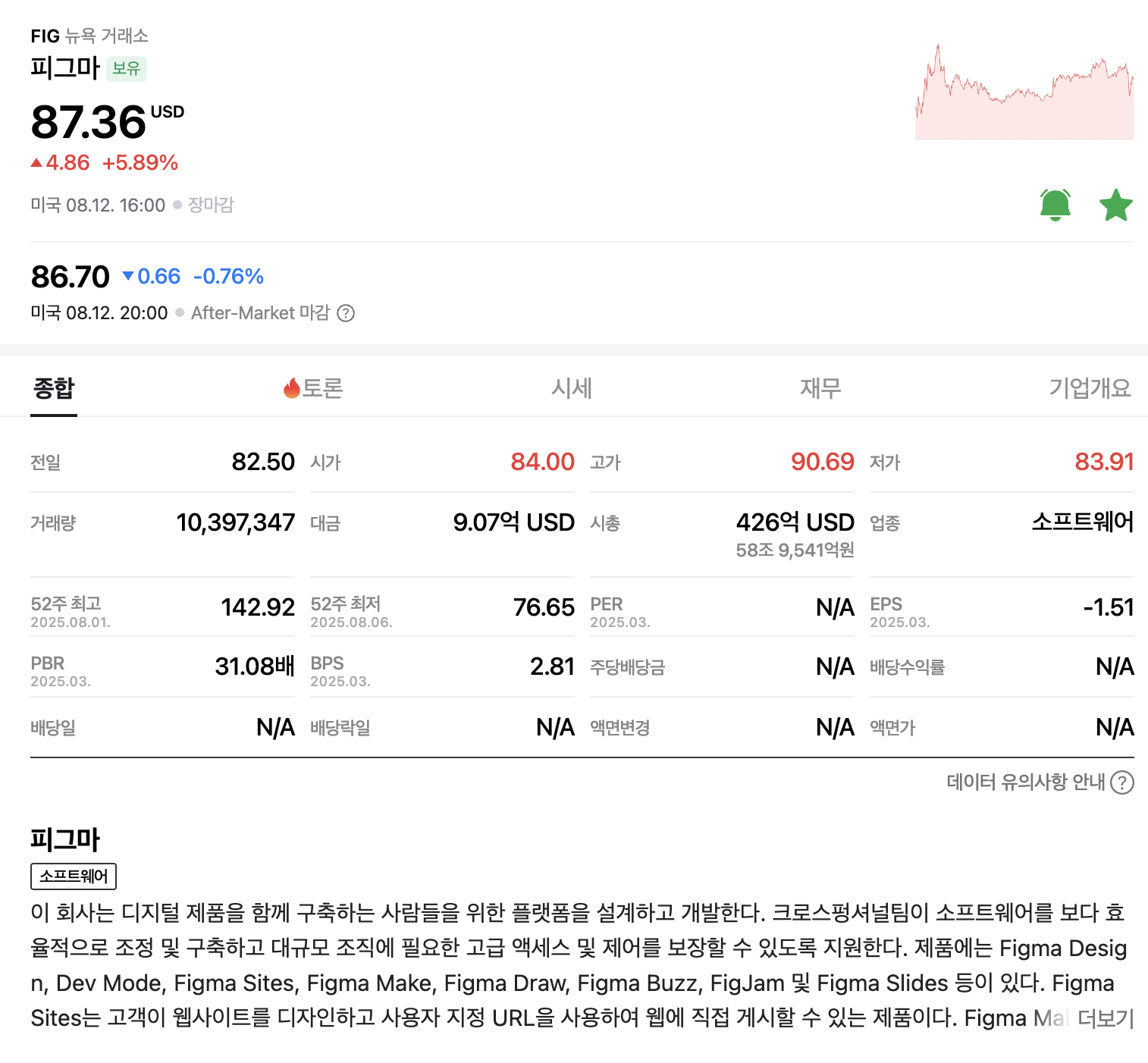The image size is (1148, 1063).
Task: Click the 피그마 heading above description
Action: pos(65,839)
